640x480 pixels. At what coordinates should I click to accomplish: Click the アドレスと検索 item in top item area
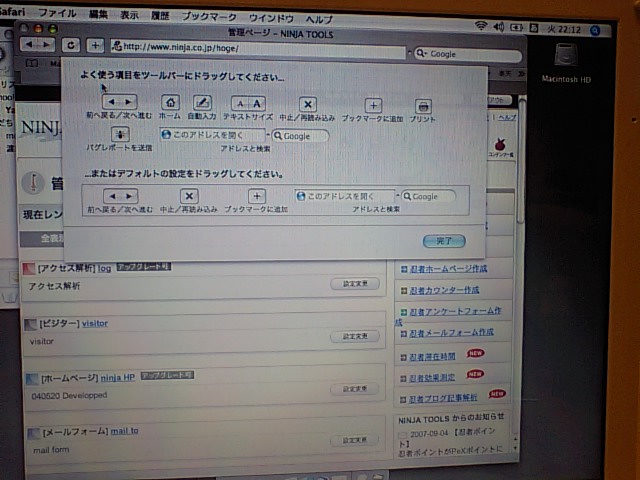click(245, 139)
